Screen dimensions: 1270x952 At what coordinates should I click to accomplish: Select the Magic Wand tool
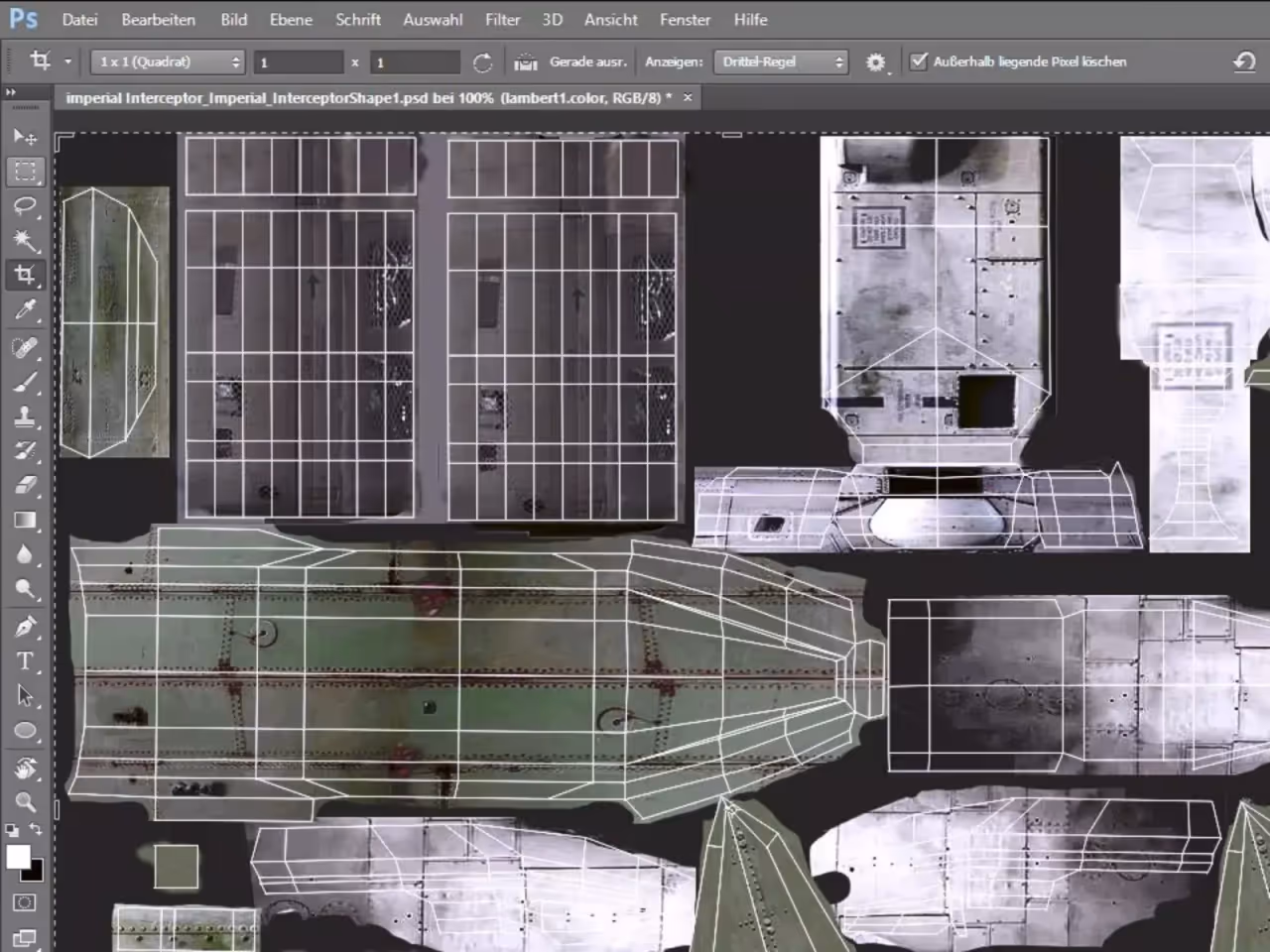pos(25,240)
